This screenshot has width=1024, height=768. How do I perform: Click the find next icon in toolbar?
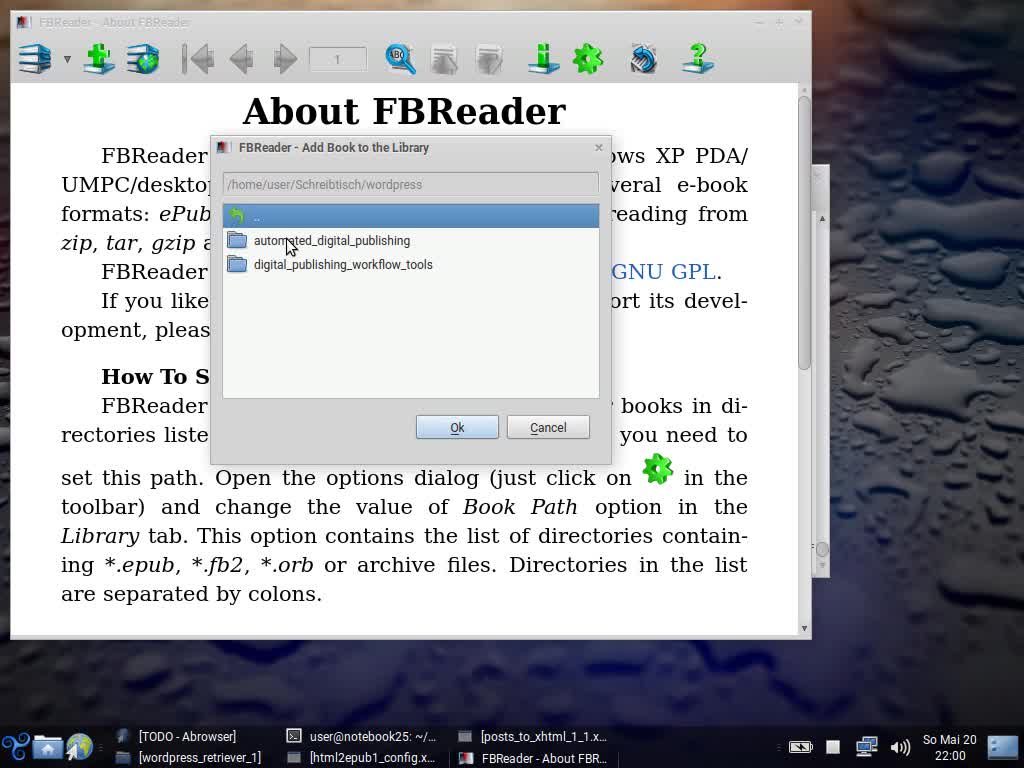[489, 59]
